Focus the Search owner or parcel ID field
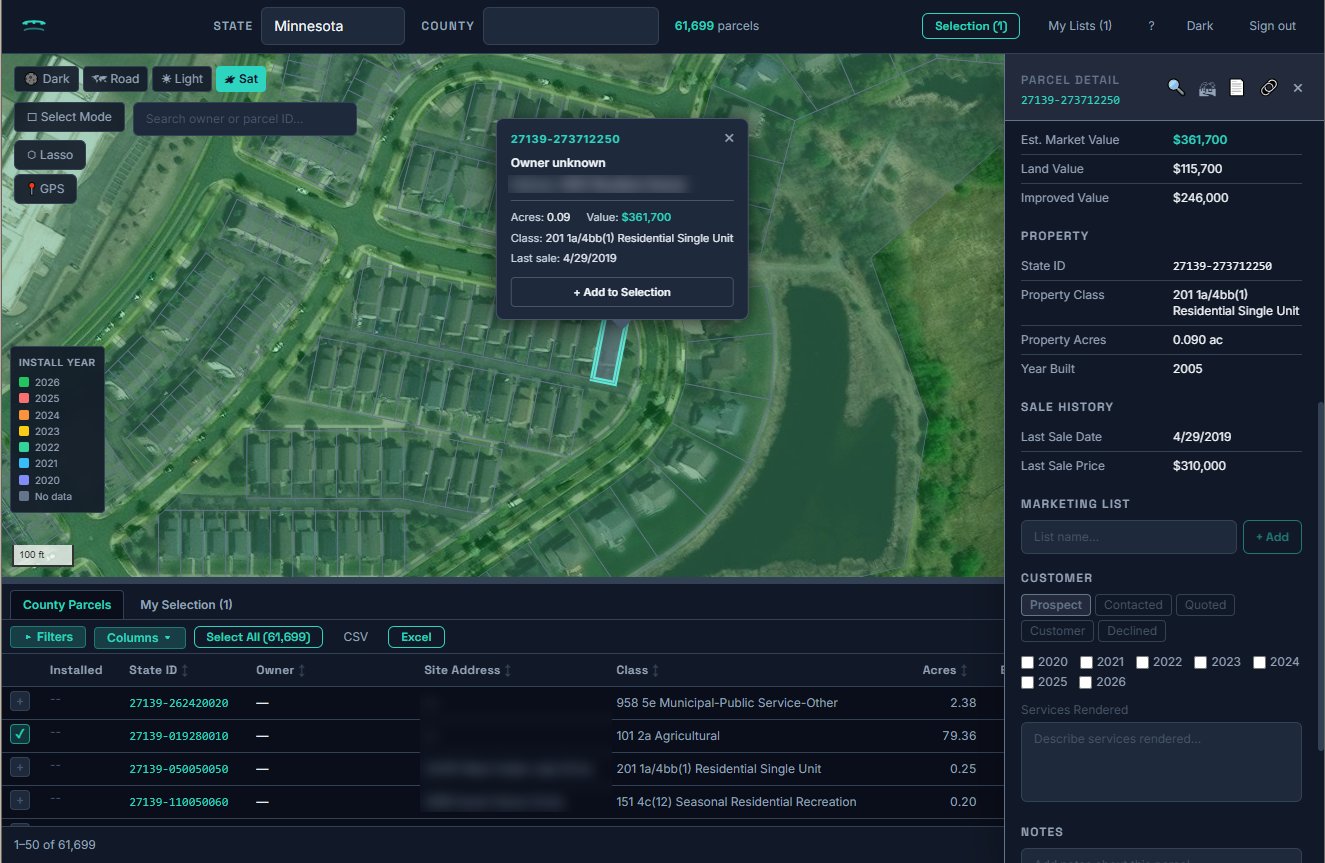The width and height of the screenshot is (1325, 863). [245, 118]
